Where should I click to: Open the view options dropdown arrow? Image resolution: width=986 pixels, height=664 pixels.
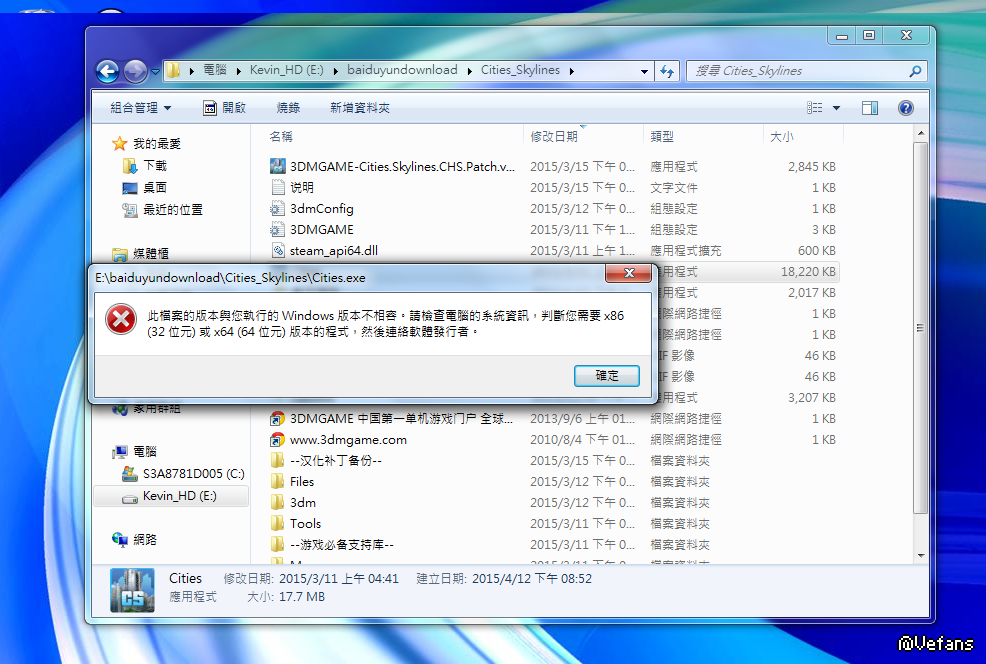(836, 108)
